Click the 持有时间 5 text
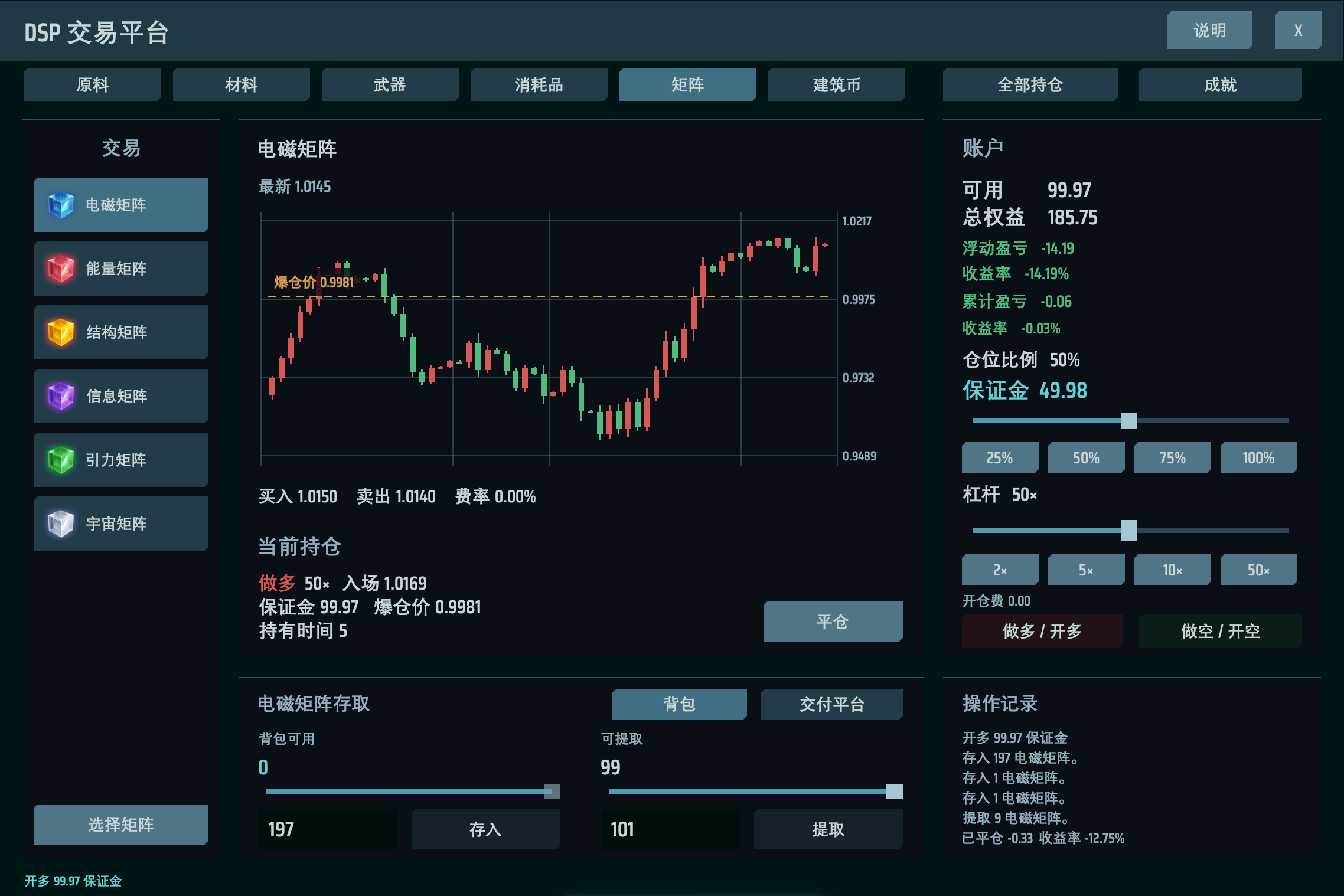This screenshot has height=896, width=1344. (303, 631)
